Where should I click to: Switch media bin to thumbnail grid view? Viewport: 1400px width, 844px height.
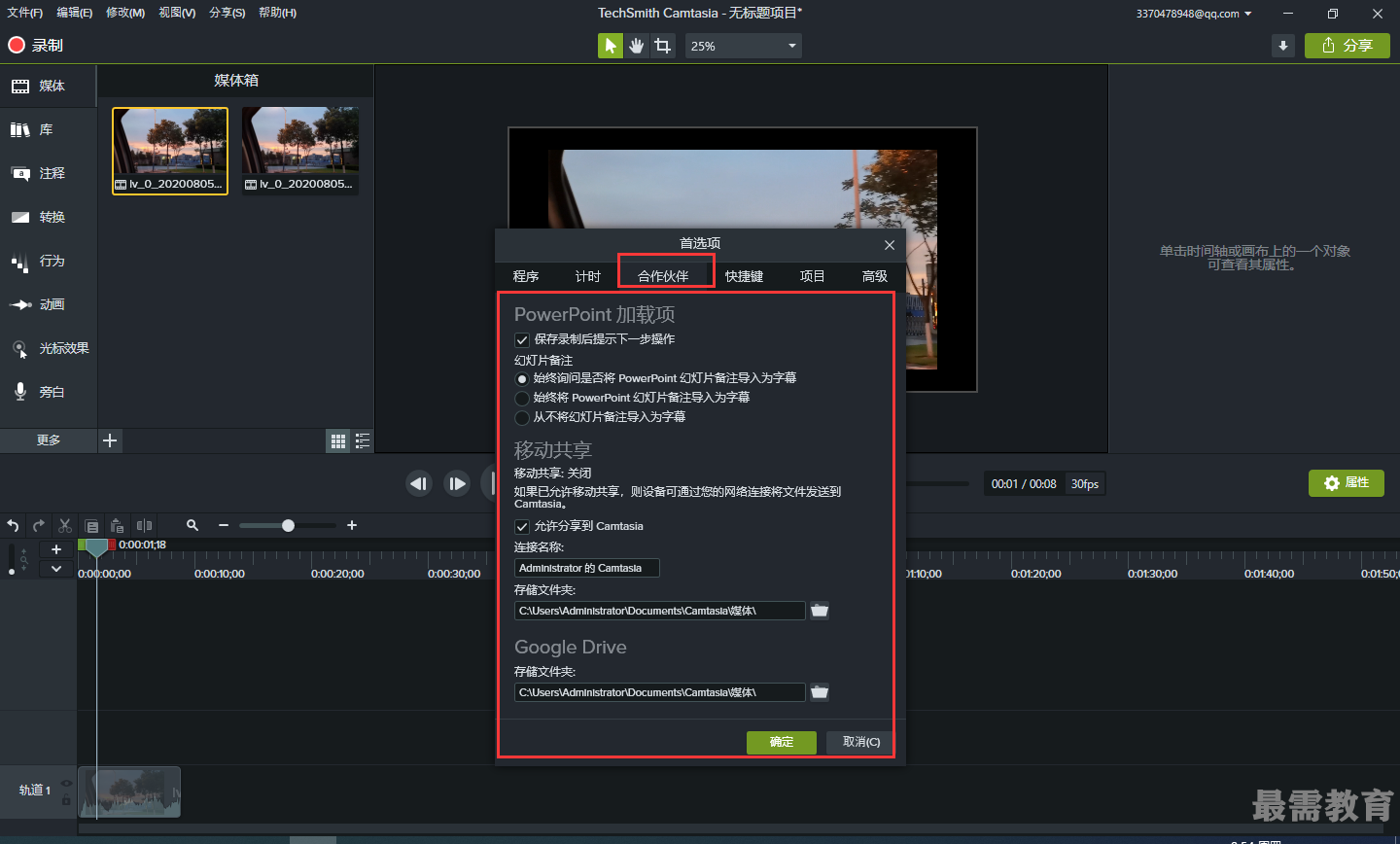coord(338,441)
